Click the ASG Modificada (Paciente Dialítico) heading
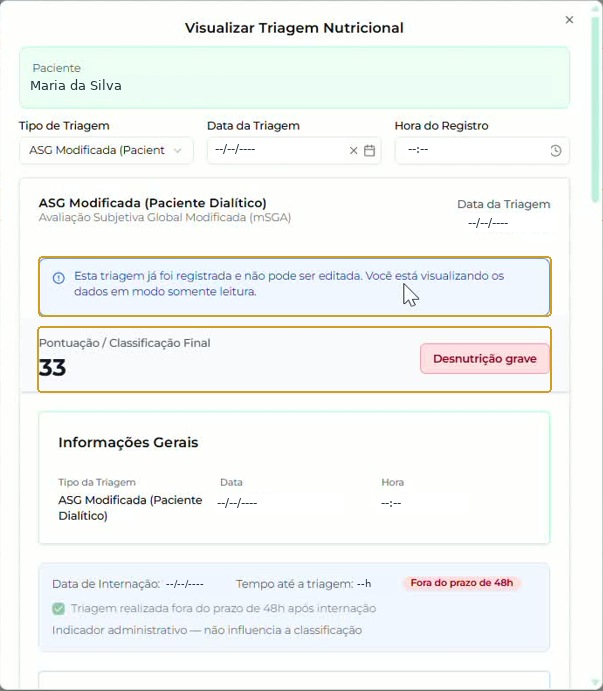603x691 pixels. [153, 203]
